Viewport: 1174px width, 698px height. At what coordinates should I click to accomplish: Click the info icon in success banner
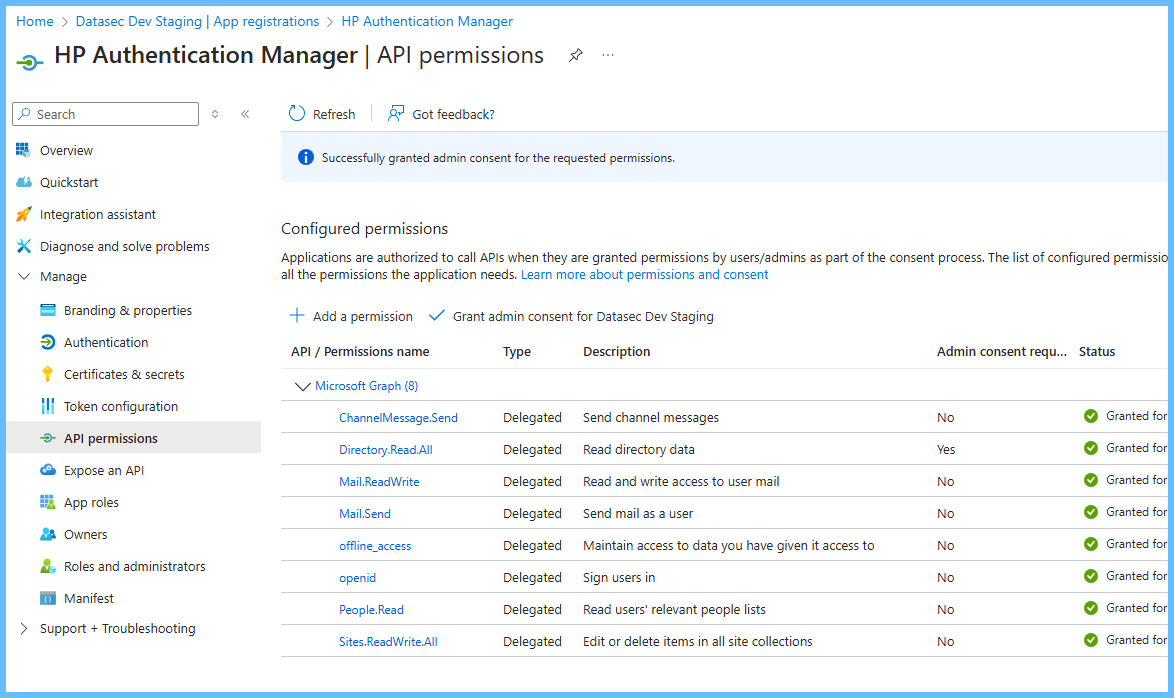tap(305, 157)
